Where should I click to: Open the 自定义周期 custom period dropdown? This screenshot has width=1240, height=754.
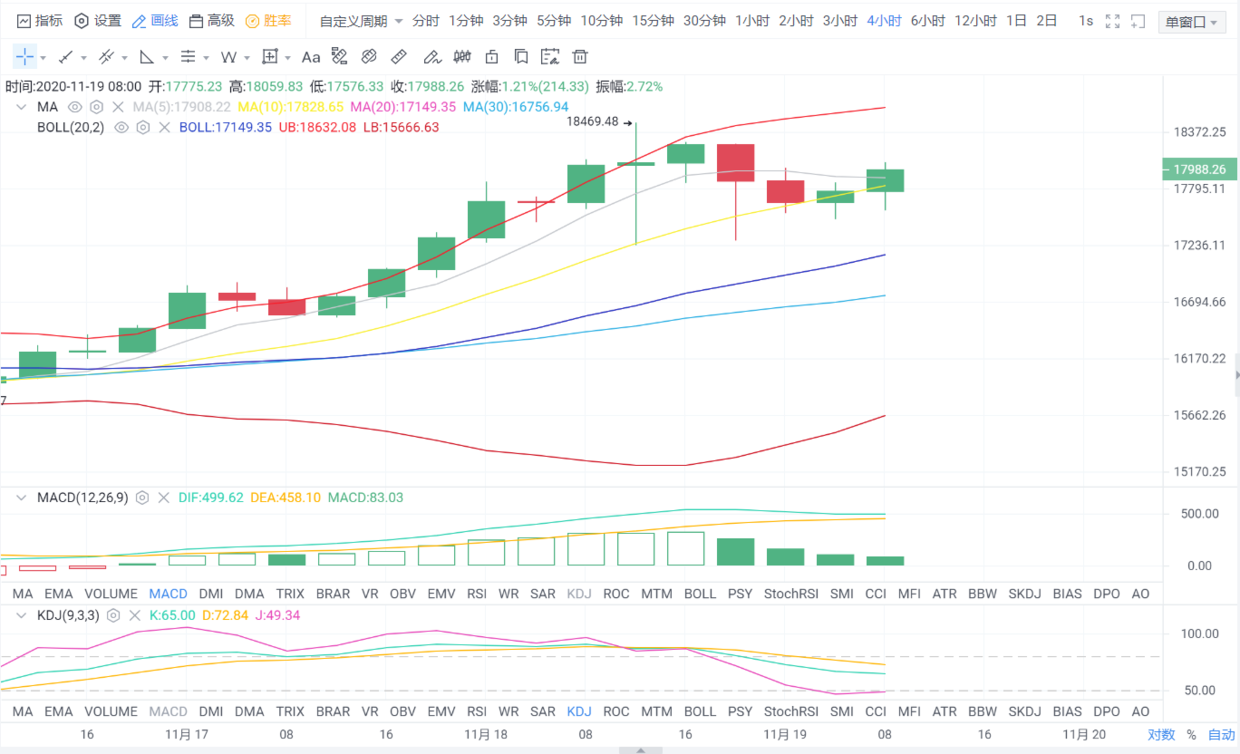(x=361, y=21)
